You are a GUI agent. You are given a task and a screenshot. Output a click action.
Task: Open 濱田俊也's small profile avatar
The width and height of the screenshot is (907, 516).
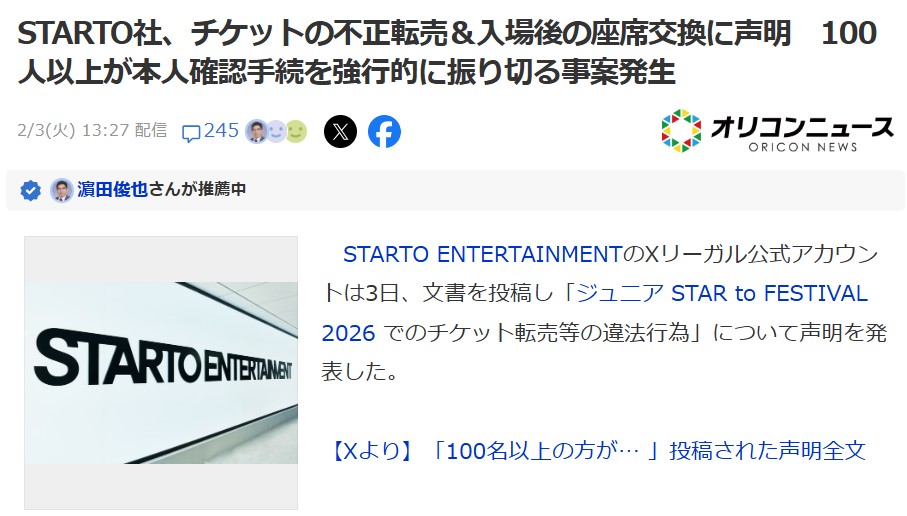(x=61, y=190)
